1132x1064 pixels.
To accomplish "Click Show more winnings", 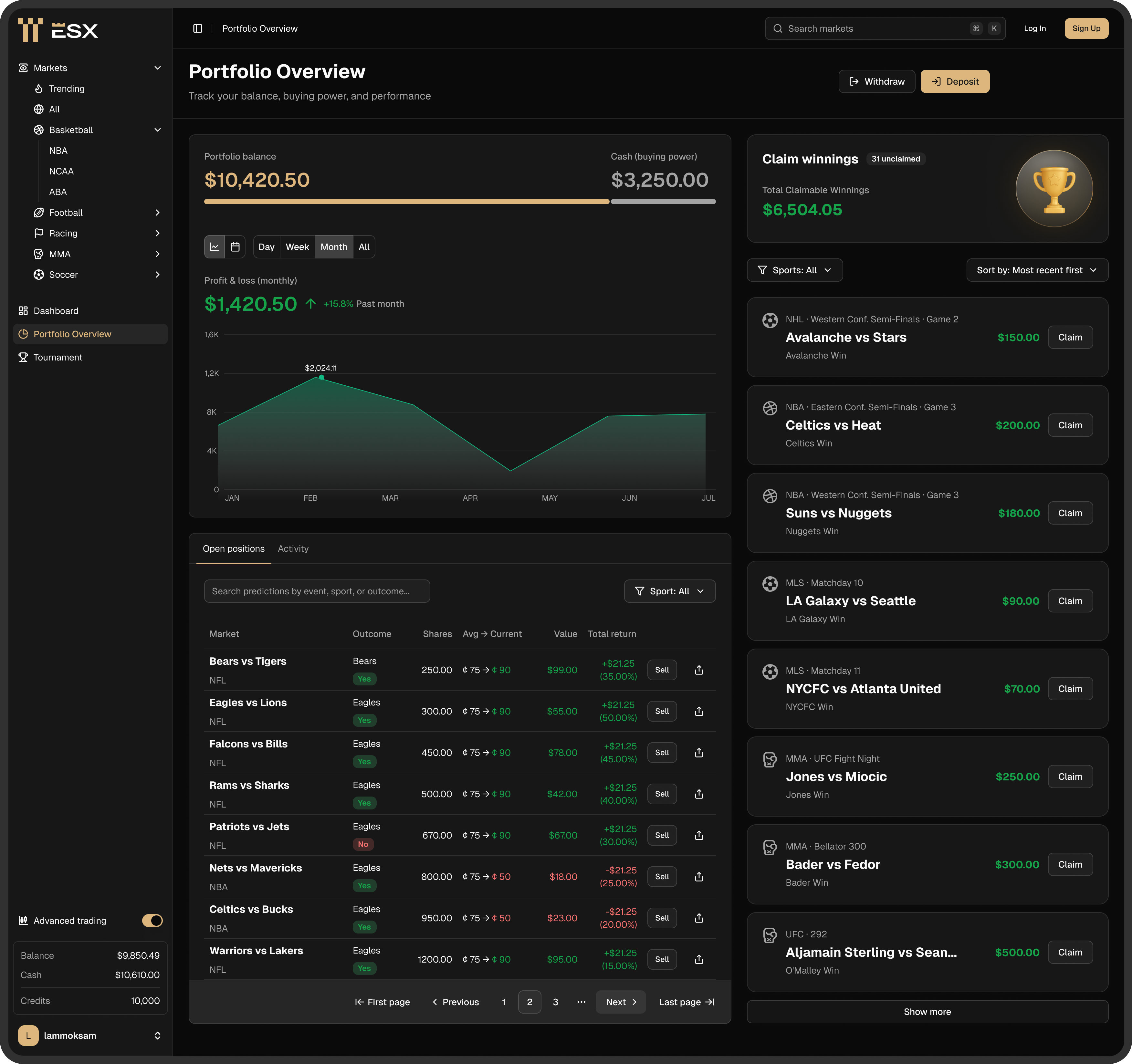I will click(927, 1012).
